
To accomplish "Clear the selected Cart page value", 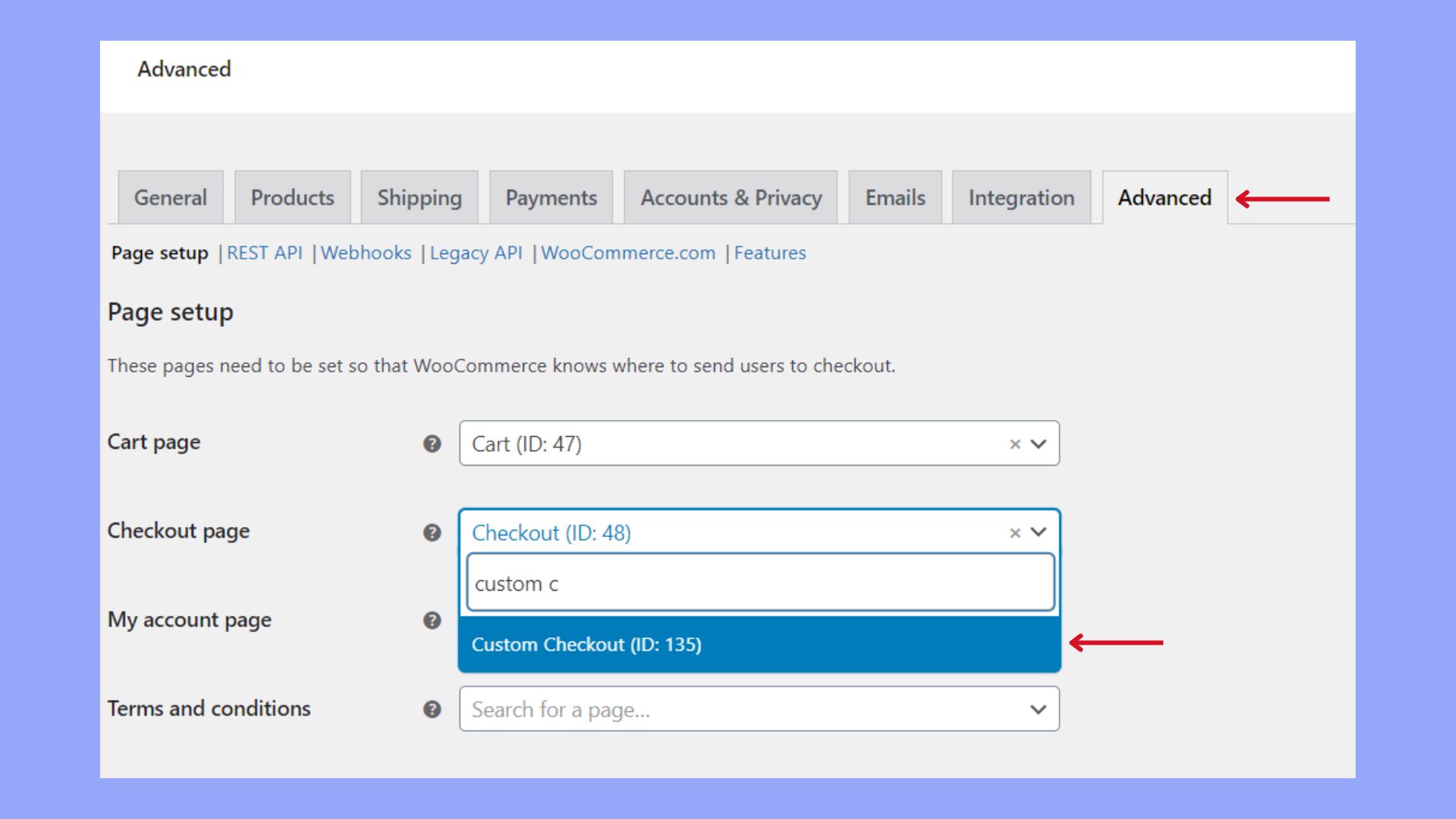I will pos(1014,444).
